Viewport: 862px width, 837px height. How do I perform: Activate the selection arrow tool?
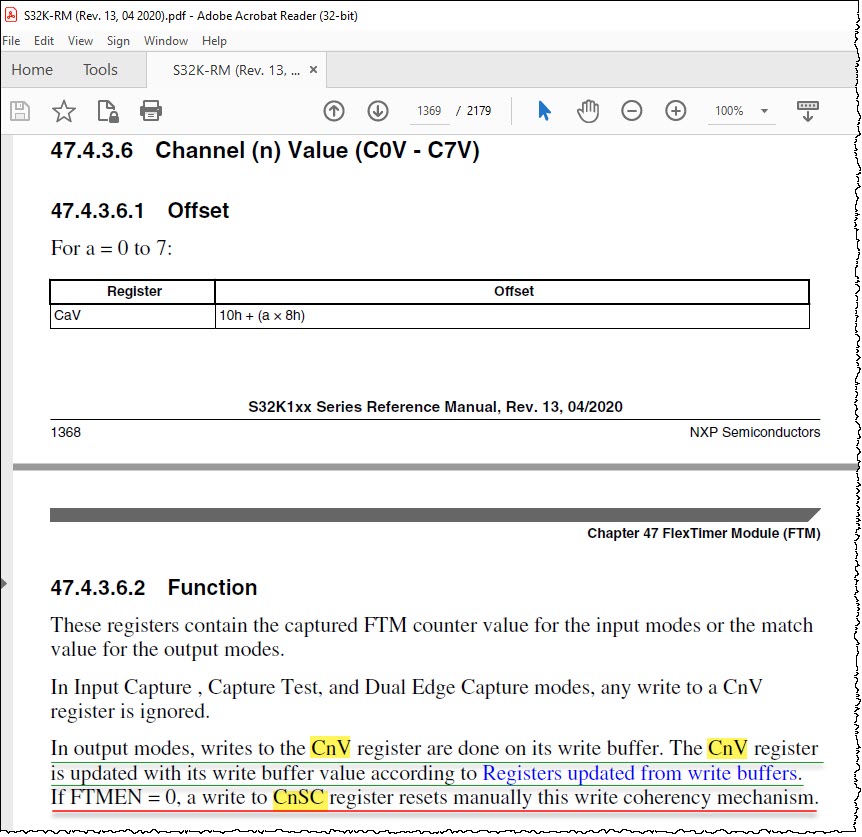(x=544, y=111)
